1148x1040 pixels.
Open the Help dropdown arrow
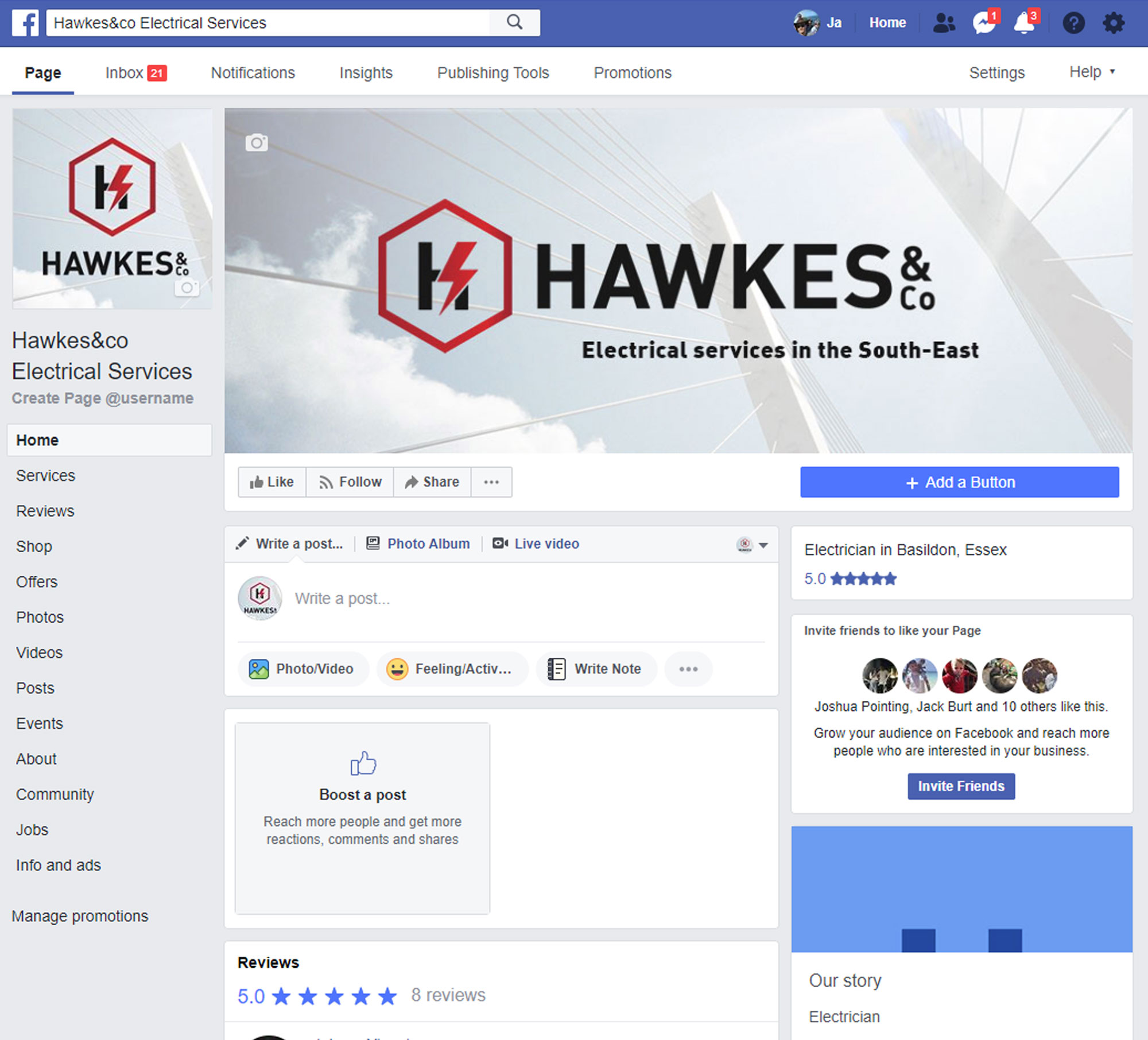1112,72
